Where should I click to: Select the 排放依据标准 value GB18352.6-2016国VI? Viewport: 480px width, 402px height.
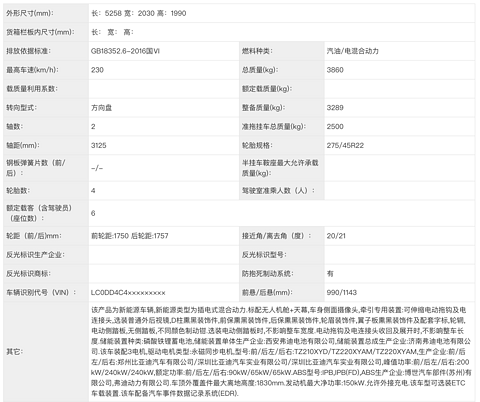point(125,51)
